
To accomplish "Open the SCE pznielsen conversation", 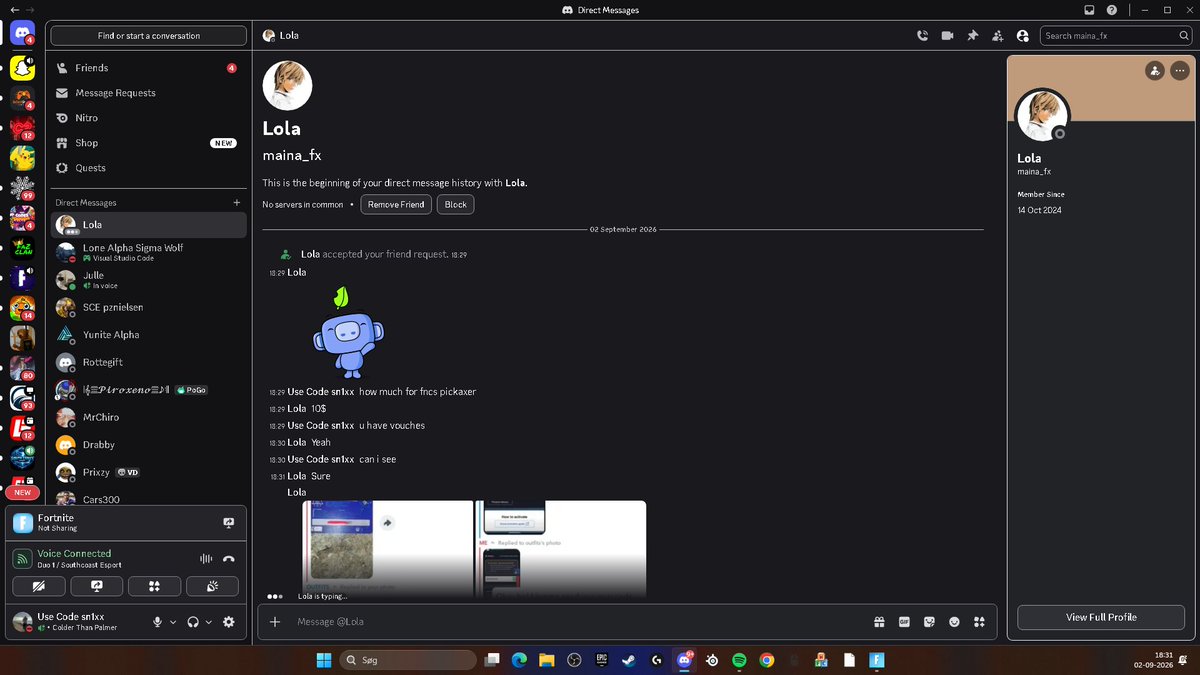I will click(x=148, y=307).
